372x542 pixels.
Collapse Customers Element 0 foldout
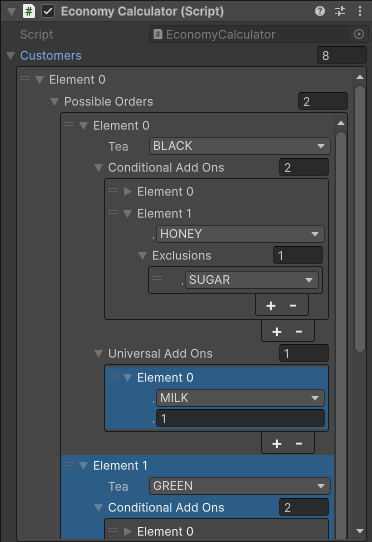[x=39, y=80]
